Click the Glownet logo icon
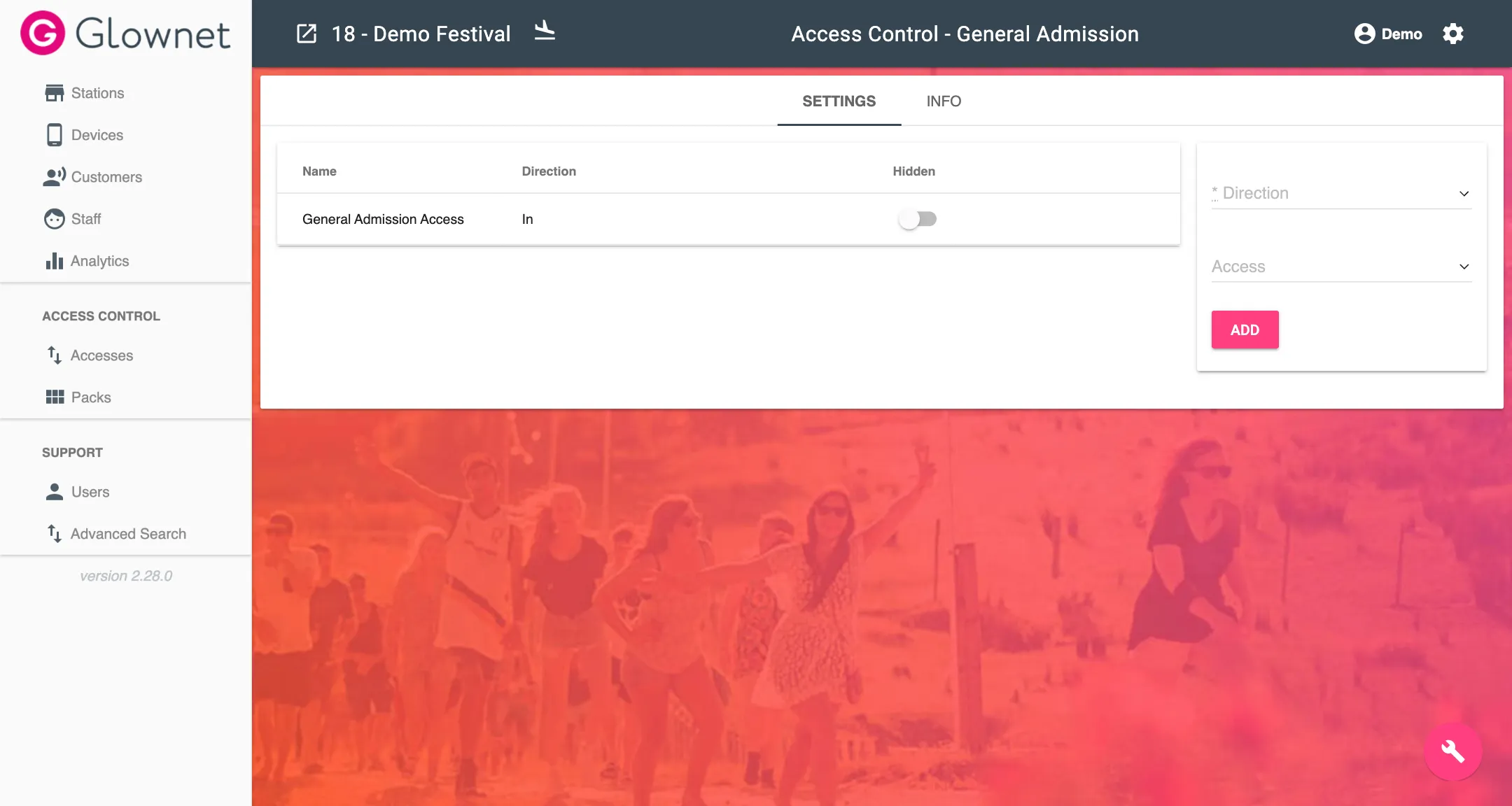 point(43,33)
